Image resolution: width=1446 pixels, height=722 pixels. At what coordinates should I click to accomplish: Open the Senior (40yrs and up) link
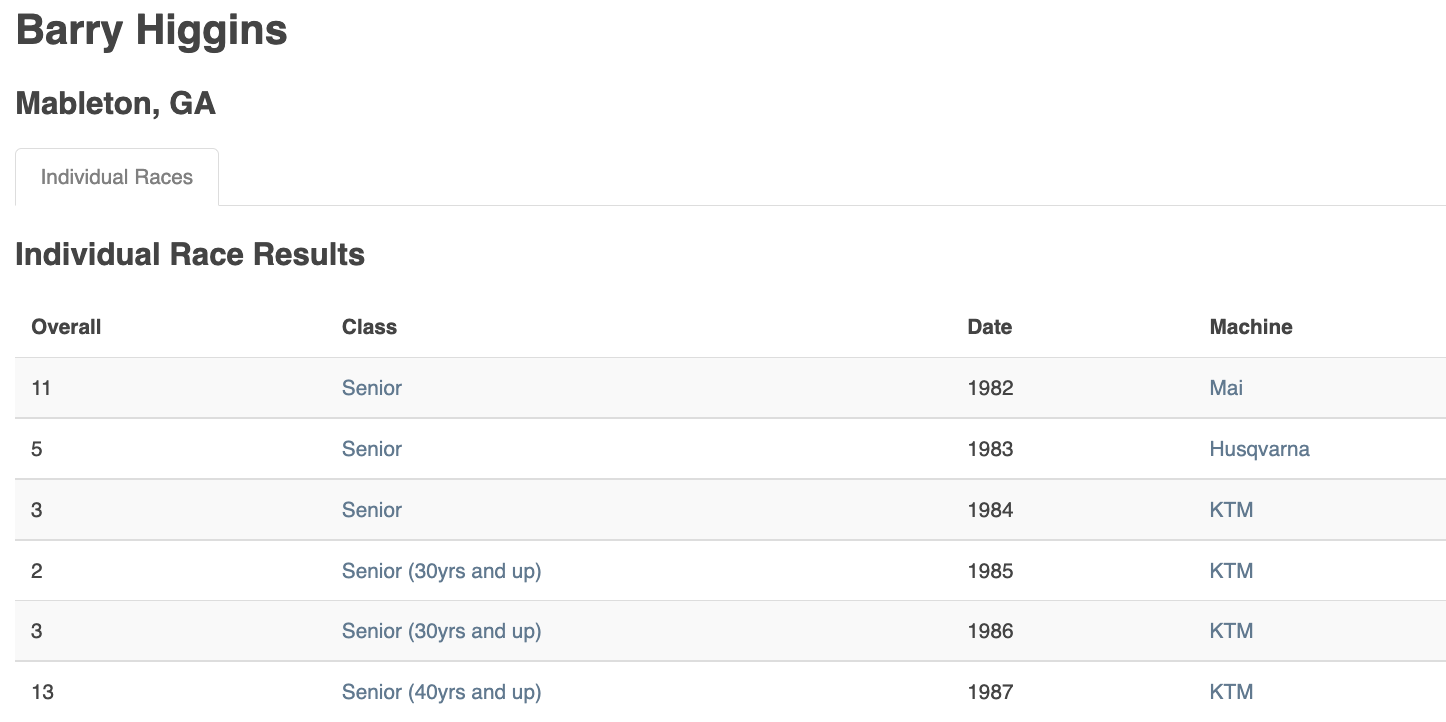[441, 692]
